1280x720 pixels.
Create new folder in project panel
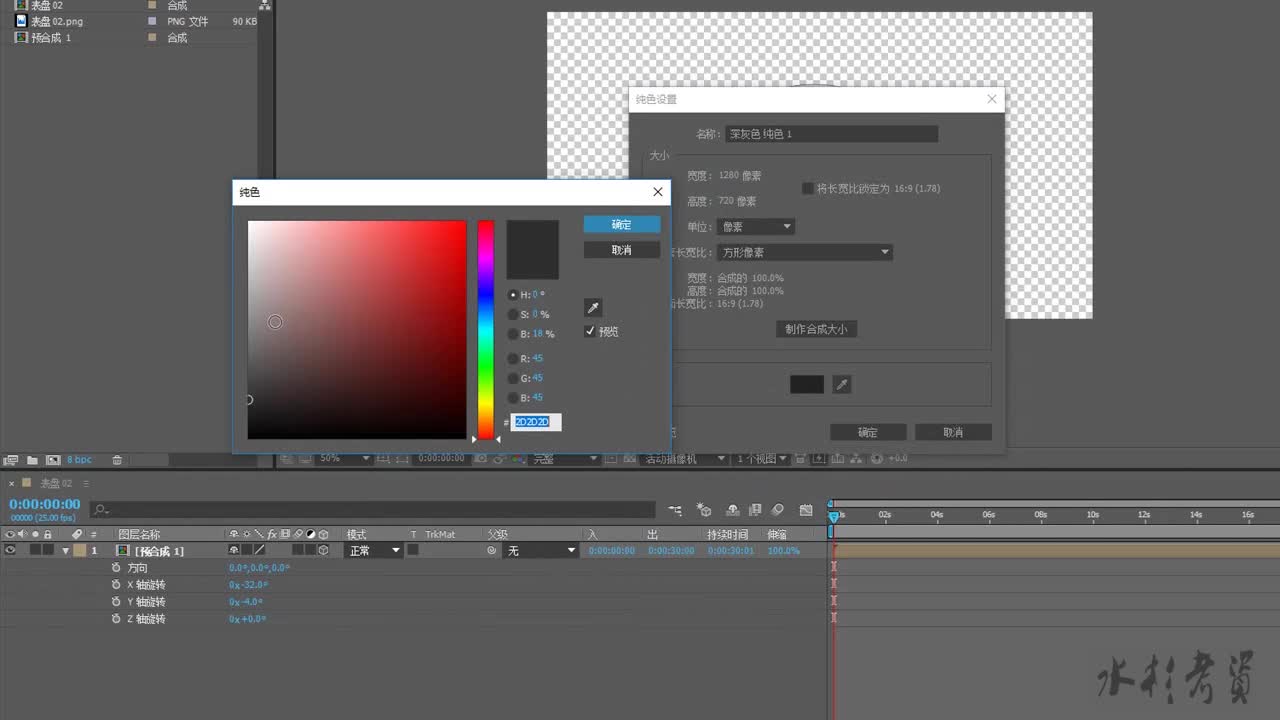tap(32, 460)
